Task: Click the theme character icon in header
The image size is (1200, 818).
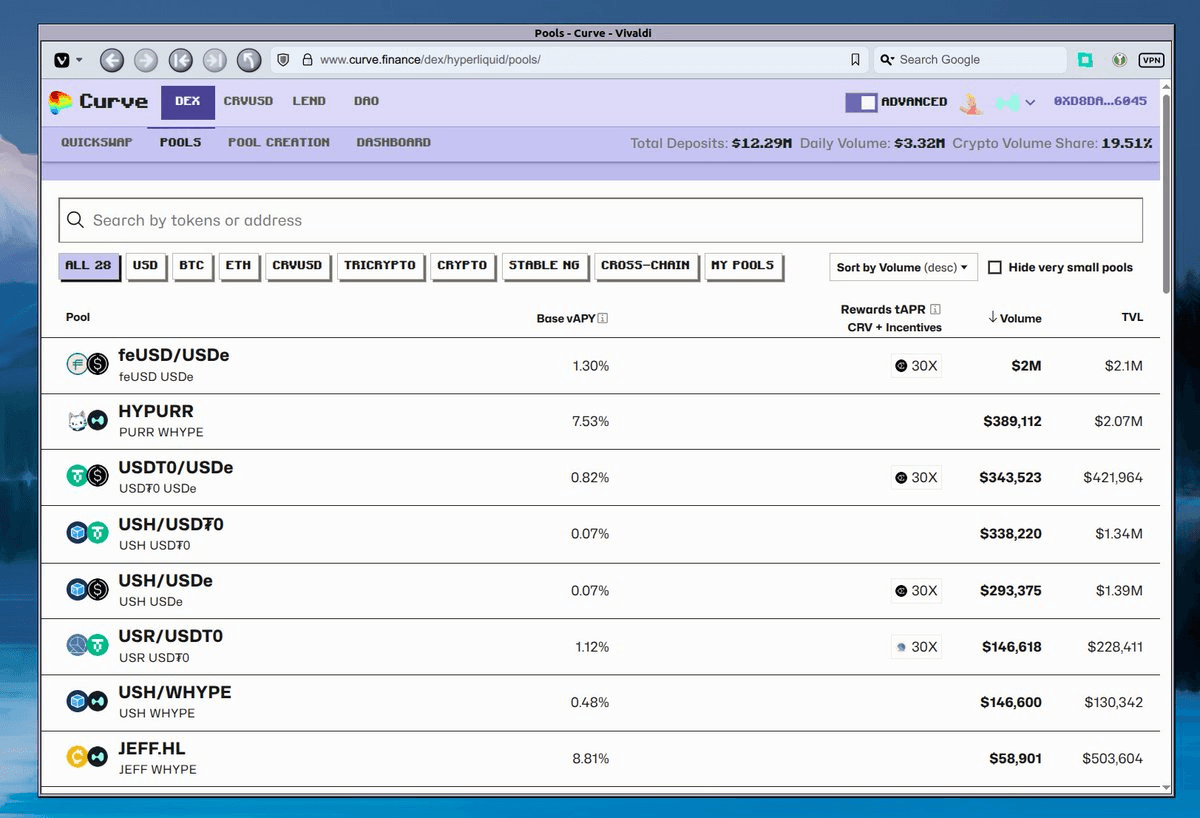Action: click(x=970, y=102)
